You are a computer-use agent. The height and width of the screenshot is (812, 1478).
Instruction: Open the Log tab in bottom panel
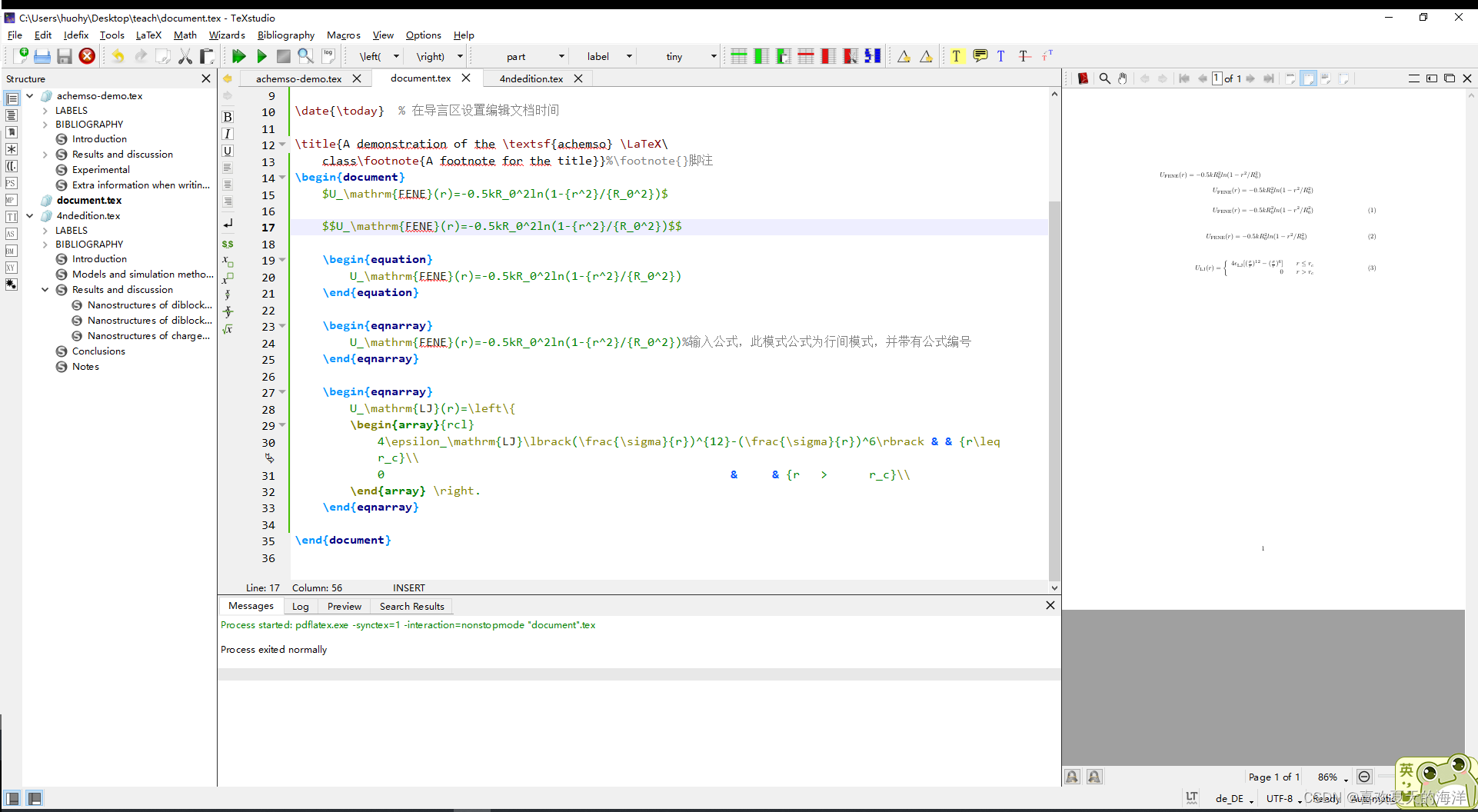[x=300, y=607]
